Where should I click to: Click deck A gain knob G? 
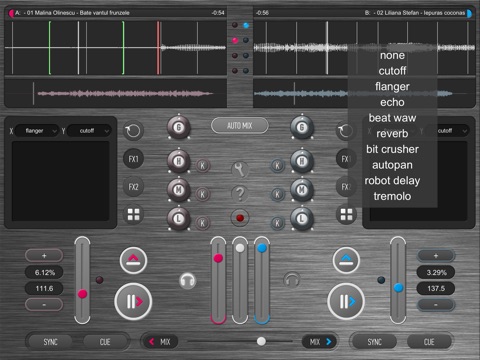[179, 127]
